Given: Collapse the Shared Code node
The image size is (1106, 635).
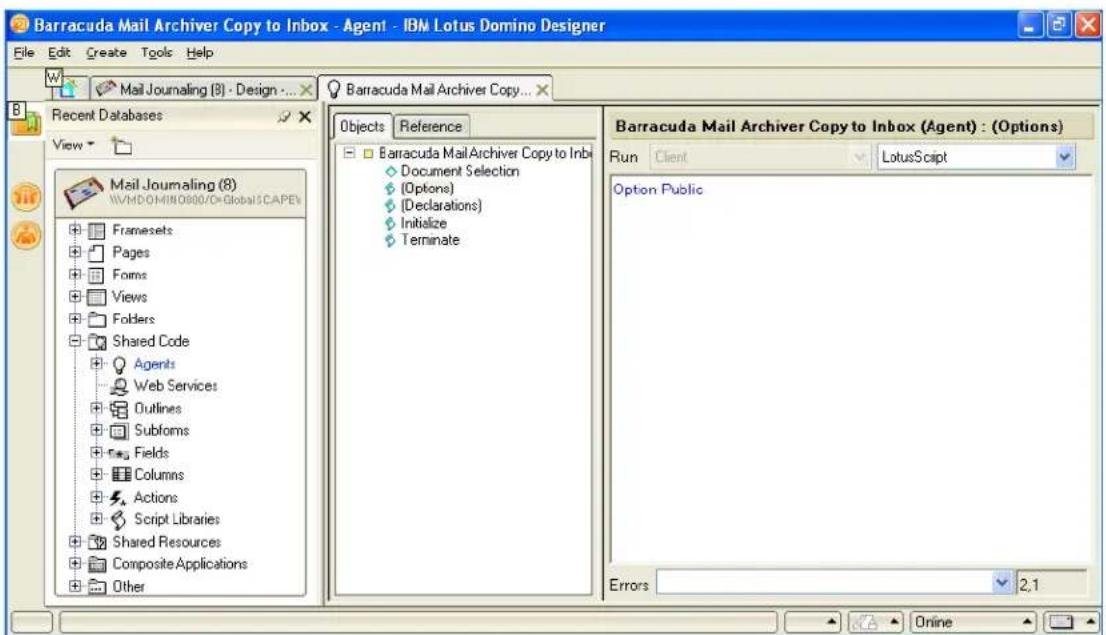Looking at the screenshot, I should tap(75, 341).
